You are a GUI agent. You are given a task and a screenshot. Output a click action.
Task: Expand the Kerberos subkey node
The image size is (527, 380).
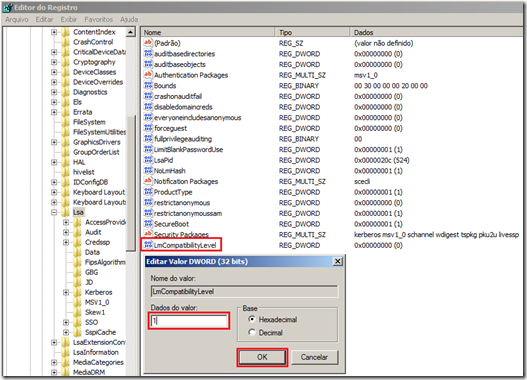point(66,292)
